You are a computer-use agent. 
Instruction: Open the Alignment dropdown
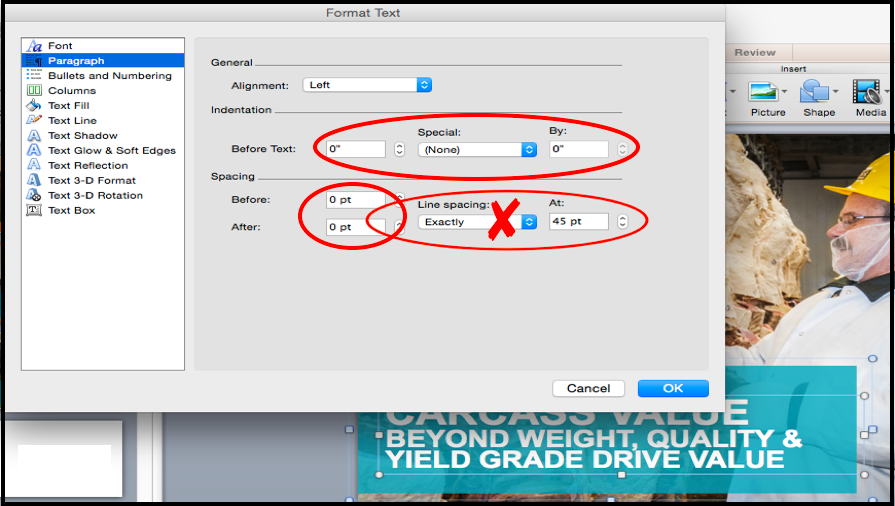(367, 85)
